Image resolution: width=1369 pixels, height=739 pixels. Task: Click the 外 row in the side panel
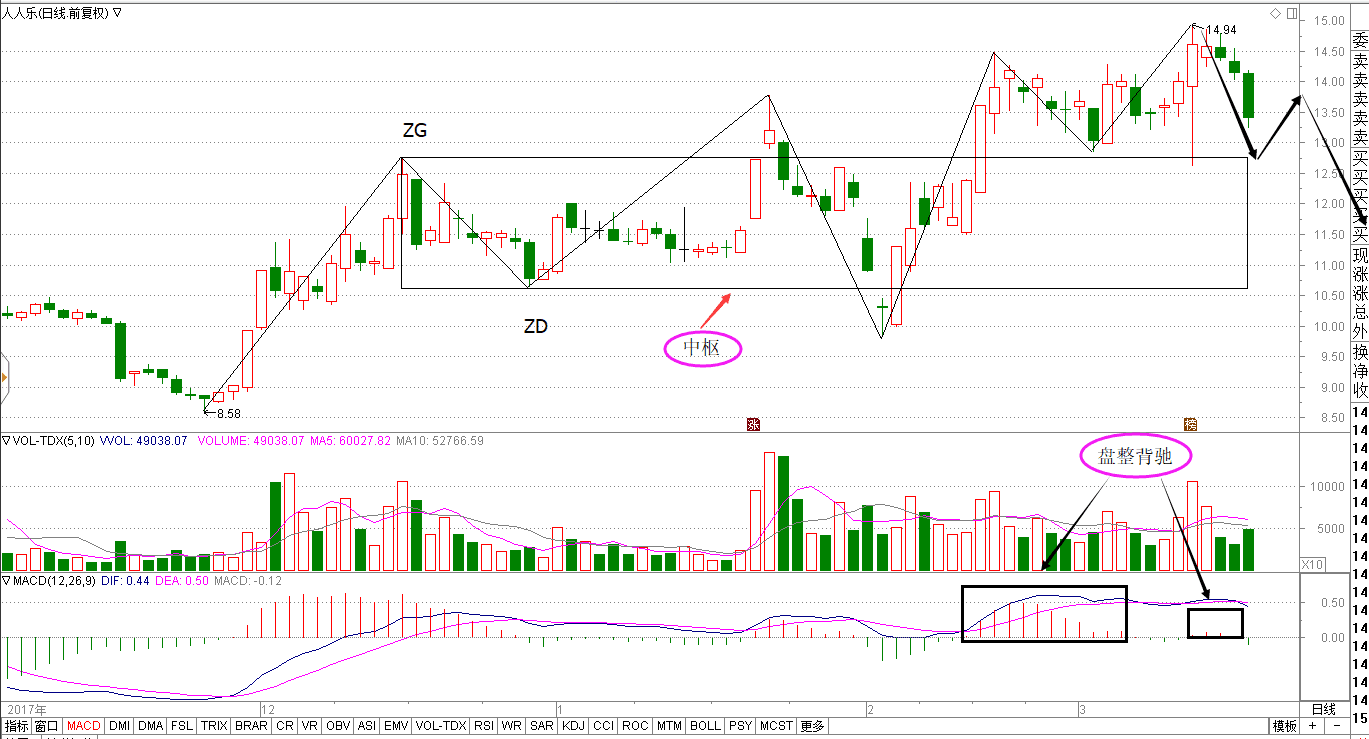(x=1360, y=330)
